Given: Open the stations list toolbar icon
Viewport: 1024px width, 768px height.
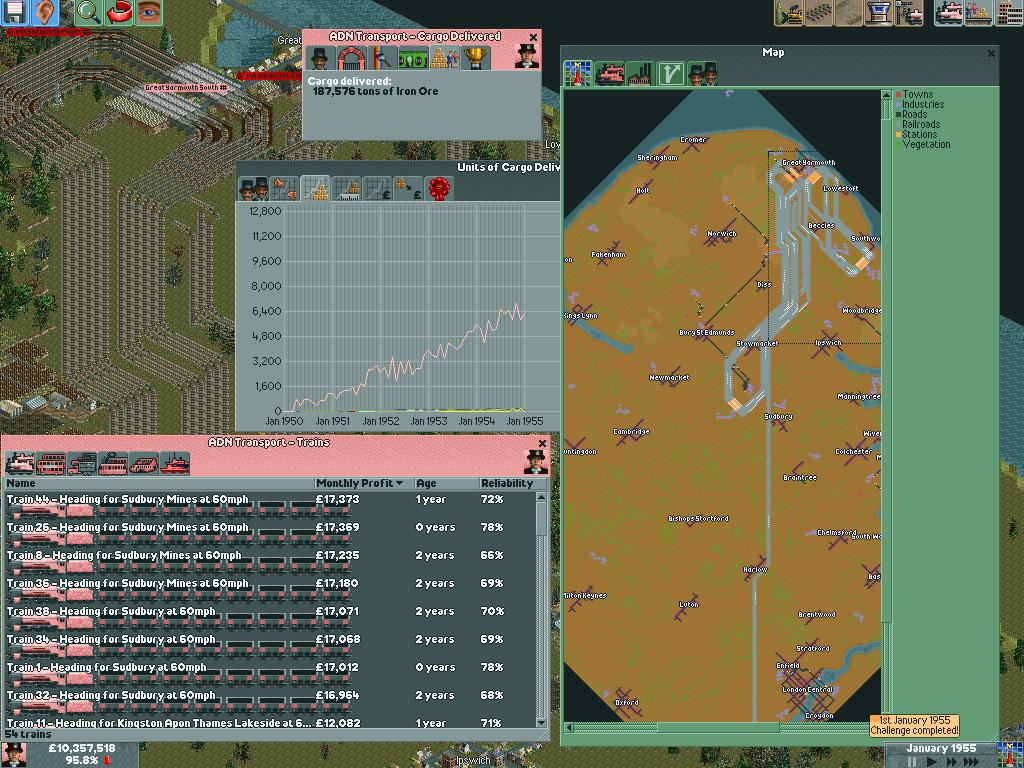Looking at the screenshot, I should (980, 12).
